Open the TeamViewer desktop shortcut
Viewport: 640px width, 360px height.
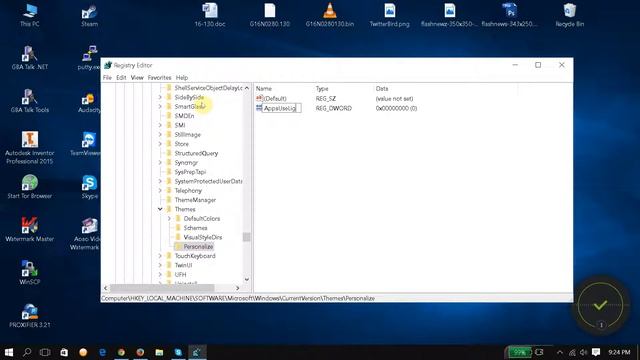86,144
